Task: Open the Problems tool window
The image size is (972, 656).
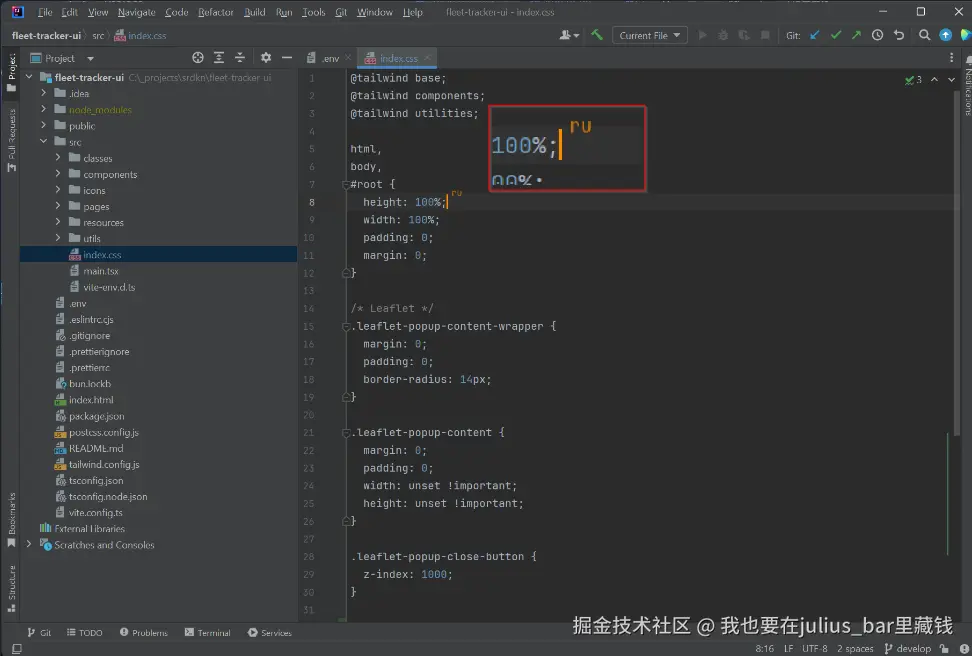Action: point(143,632)
